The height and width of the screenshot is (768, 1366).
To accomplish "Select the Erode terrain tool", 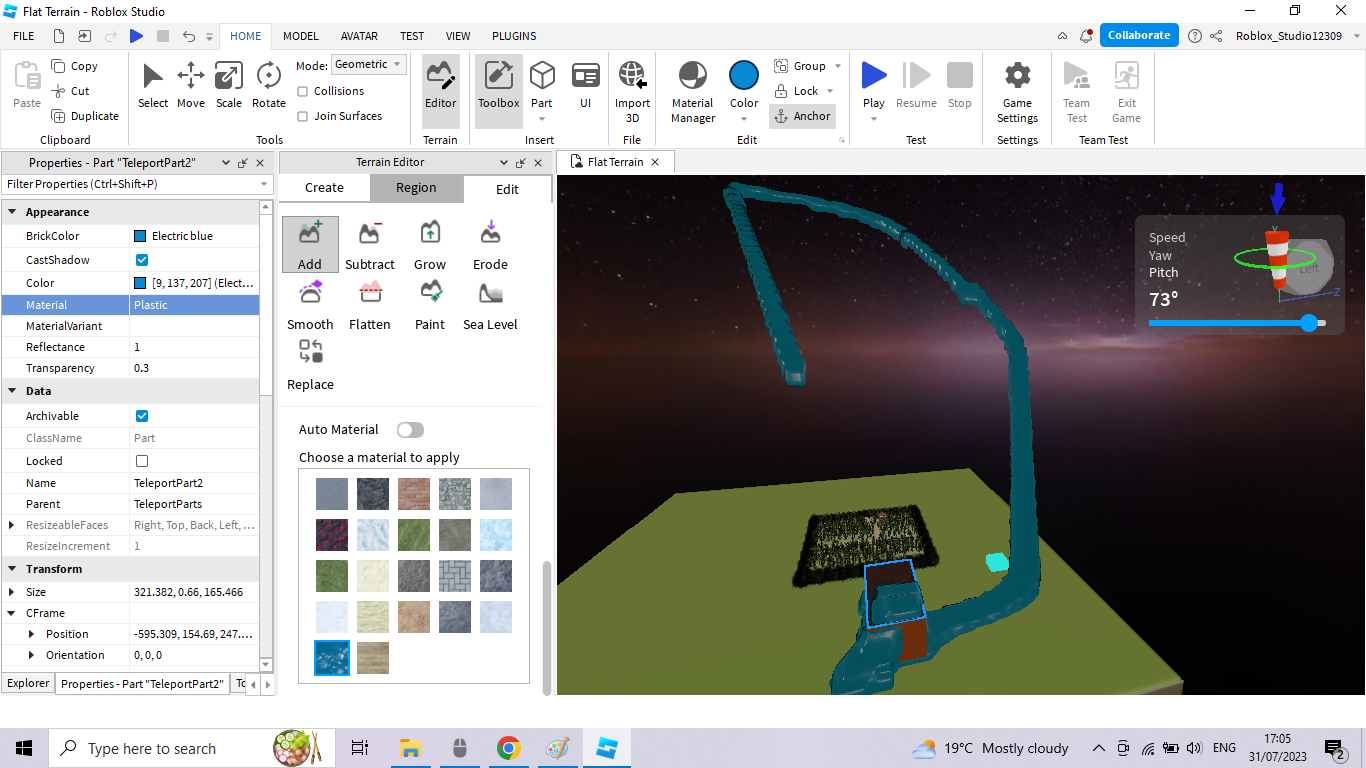I will click(490, 245).
